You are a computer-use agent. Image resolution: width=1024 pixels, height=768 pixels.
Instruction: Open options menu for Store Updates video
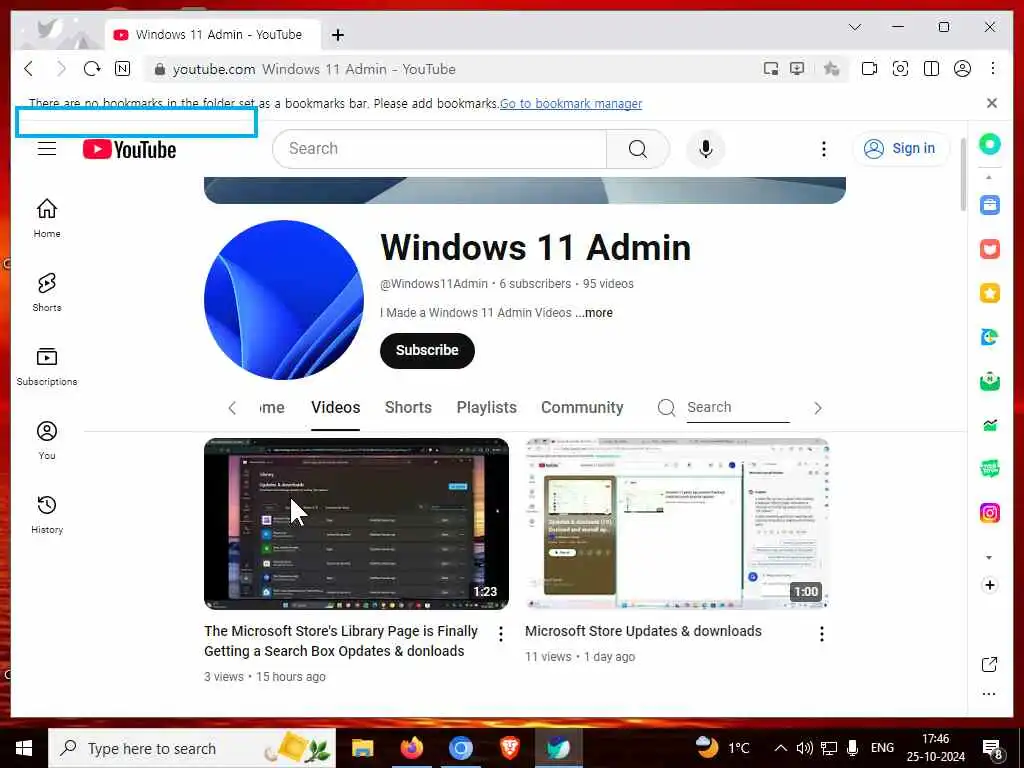(x=822, y=634)
